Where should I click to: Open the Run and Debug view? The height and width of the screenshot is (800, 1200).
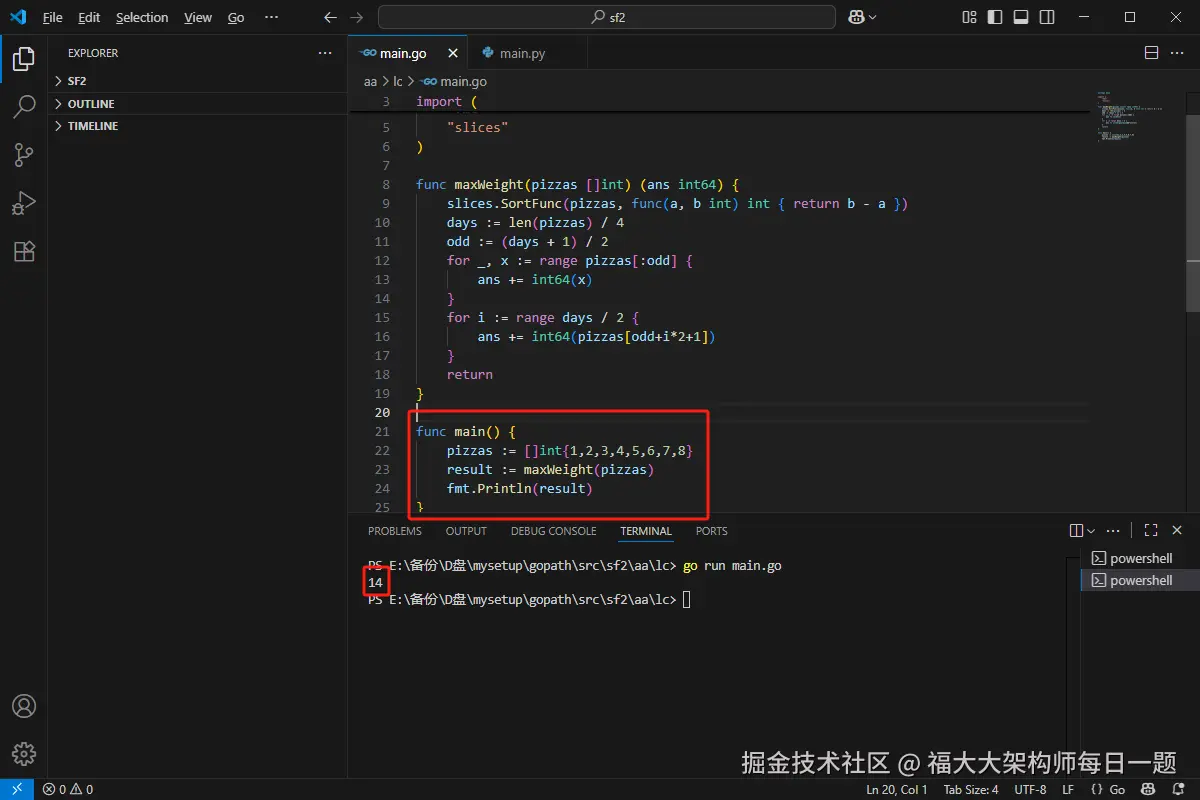[24, 203]
